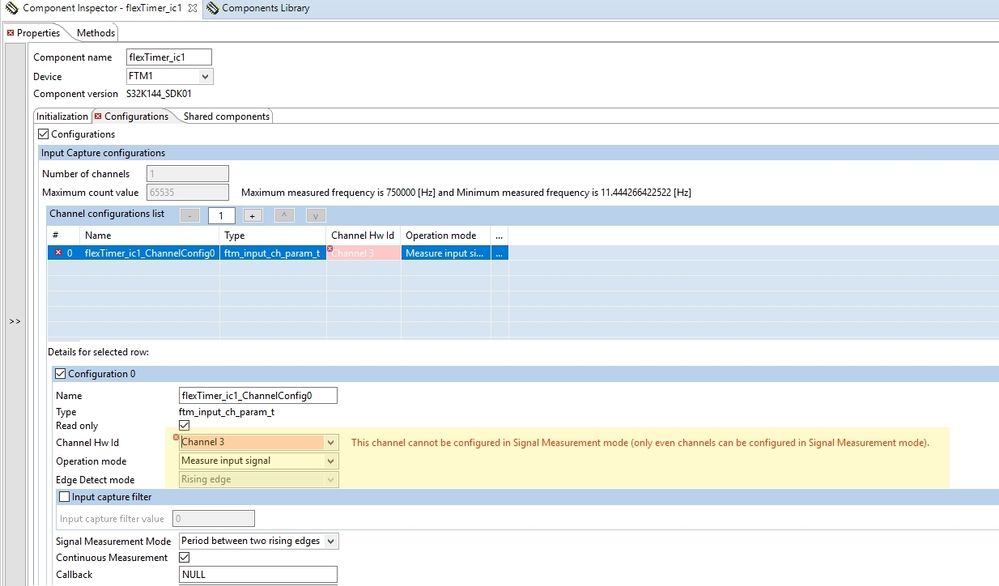
Task: Click the signal measurement mode error message
Action: click(x=640, y=442)
